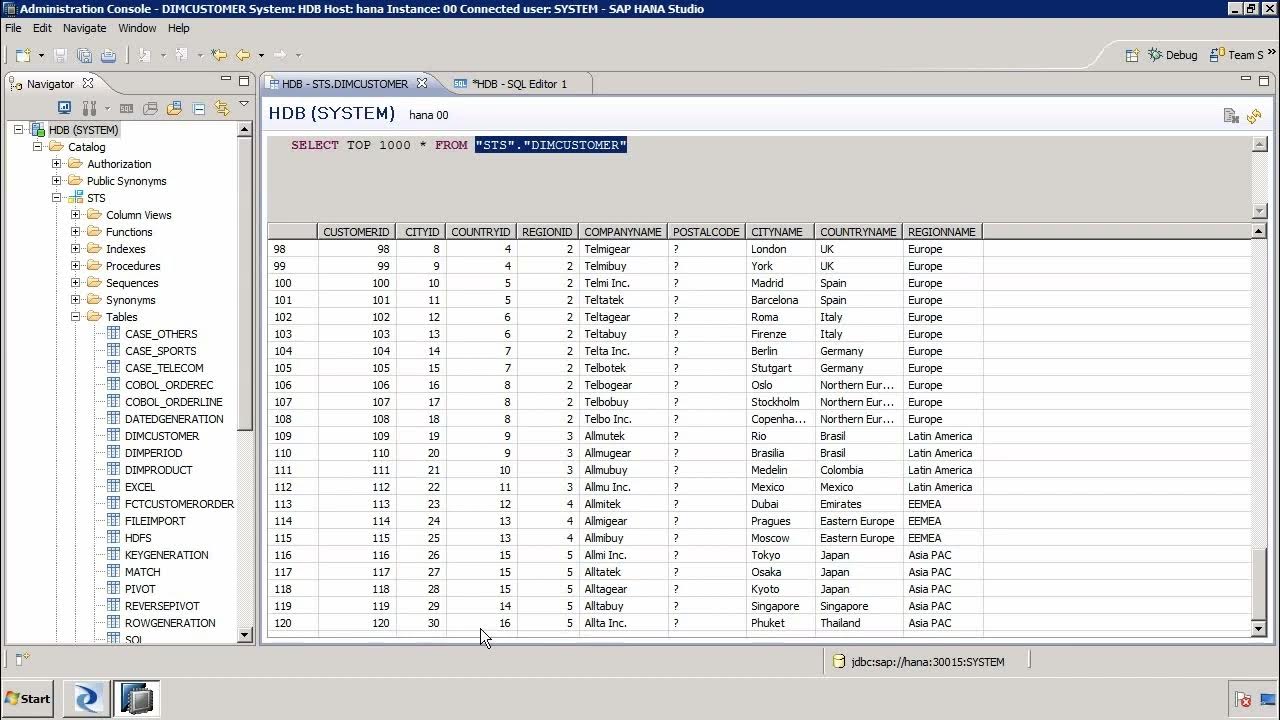Close the HDB - STS.DIMCUSTOMER tab

(x=422, y=84)
